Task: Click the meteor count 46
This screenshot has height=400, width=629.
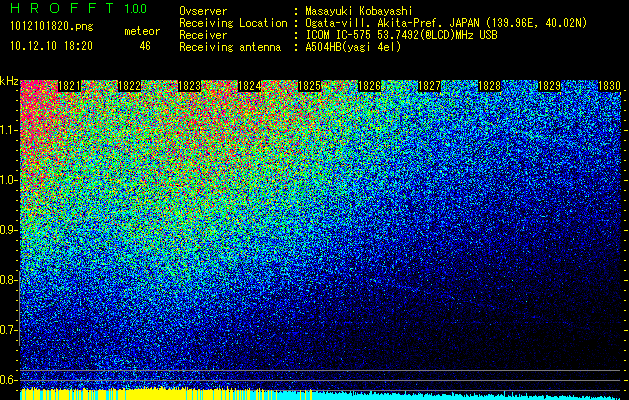Action: (145, 46)
